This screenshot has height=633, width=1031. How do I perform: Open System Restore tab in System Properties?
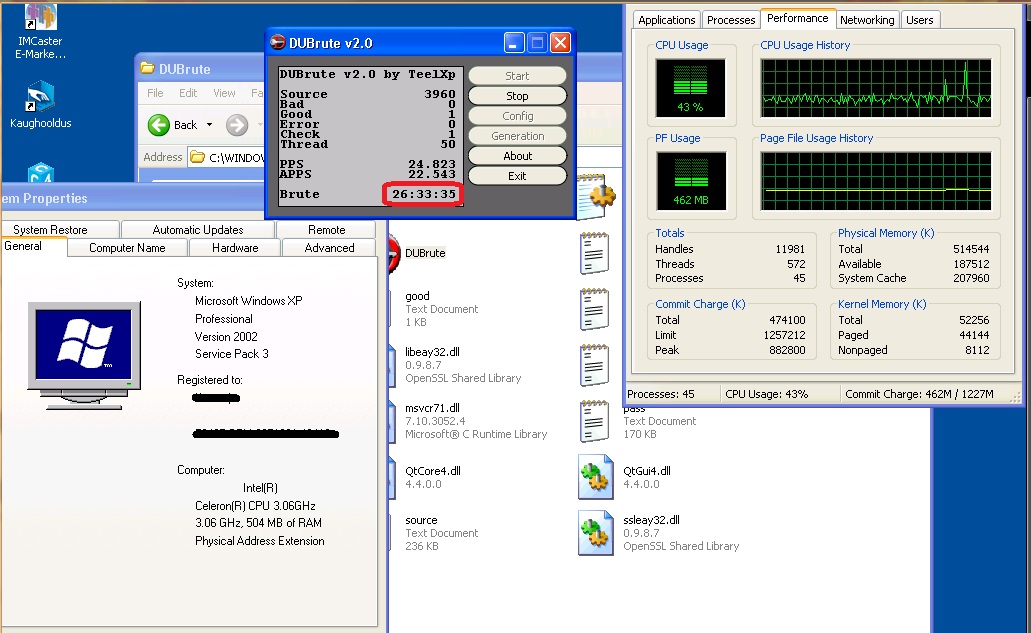click(x=61, y=229)
